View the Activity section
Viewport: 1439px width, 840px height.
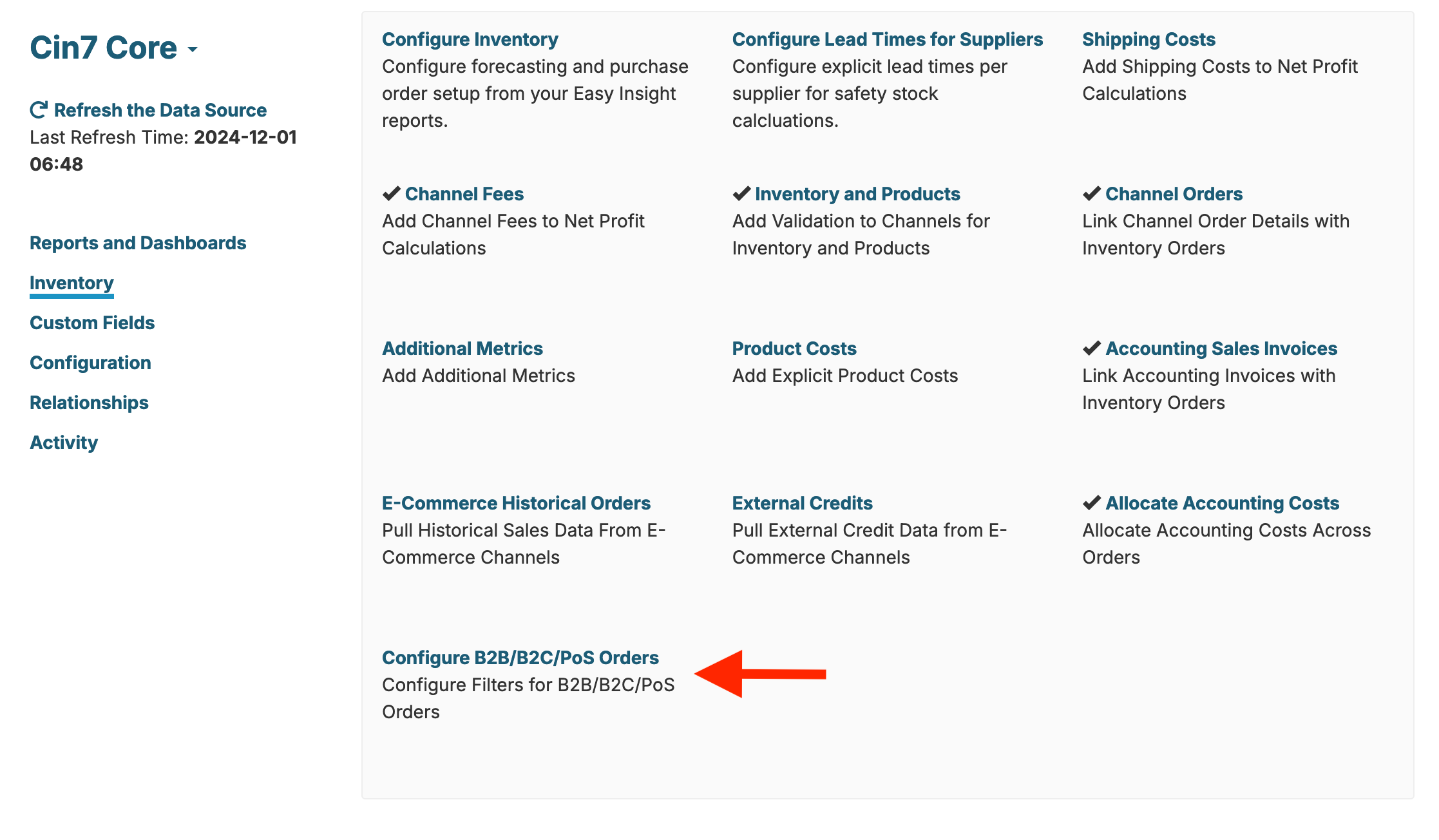coord(63,442)
